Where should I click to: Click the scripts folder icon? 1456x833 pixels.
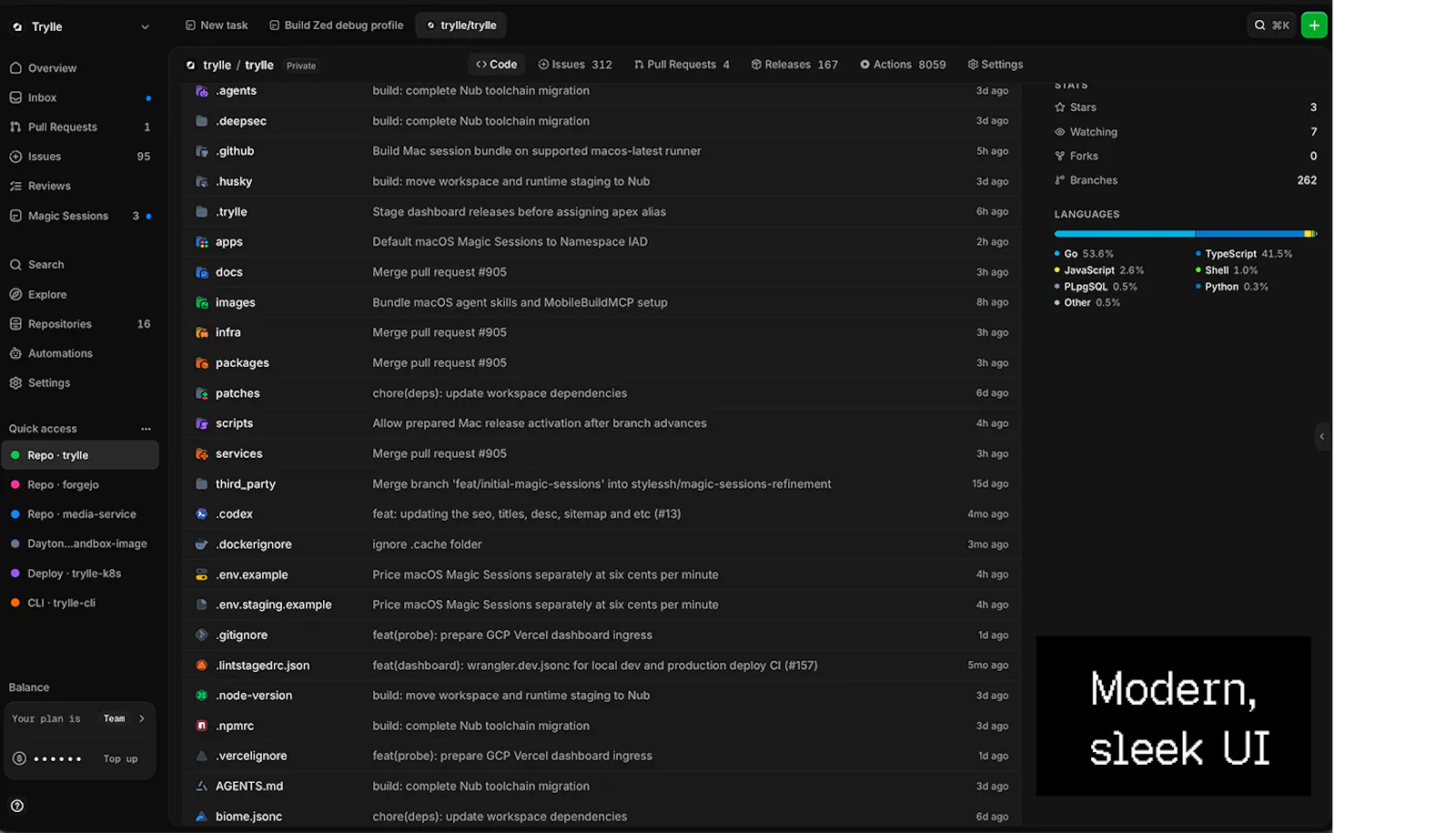tap(202, 423)
